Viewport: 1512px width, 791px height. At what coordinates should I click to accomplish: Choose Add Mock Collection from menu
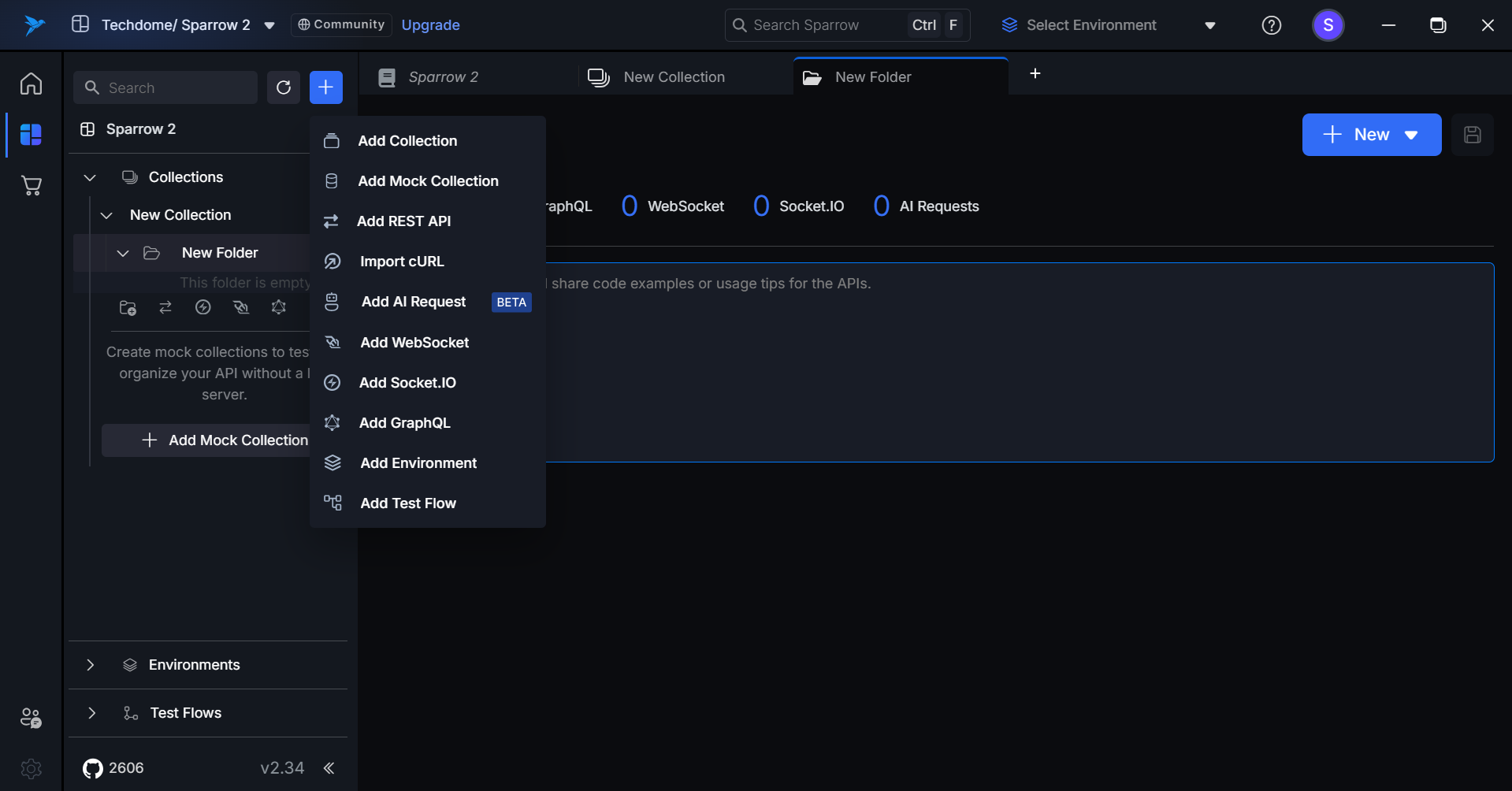[428, 181]
